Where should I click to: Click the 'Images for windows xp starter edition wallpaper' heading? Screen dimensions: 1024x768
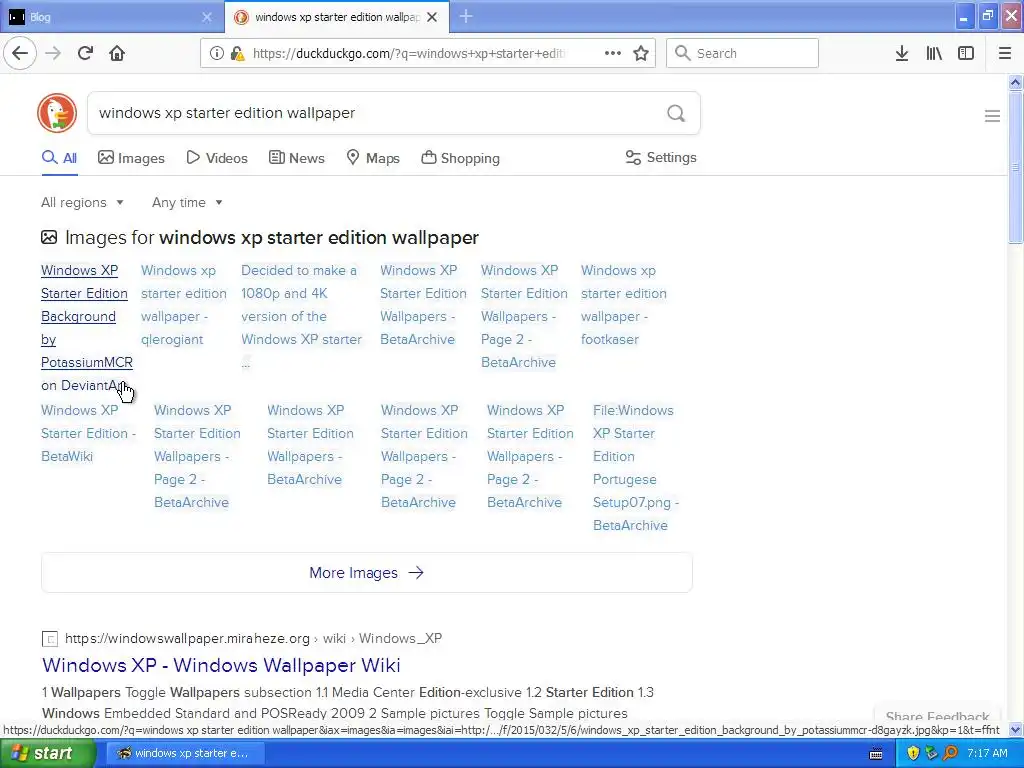click(272, 237)
